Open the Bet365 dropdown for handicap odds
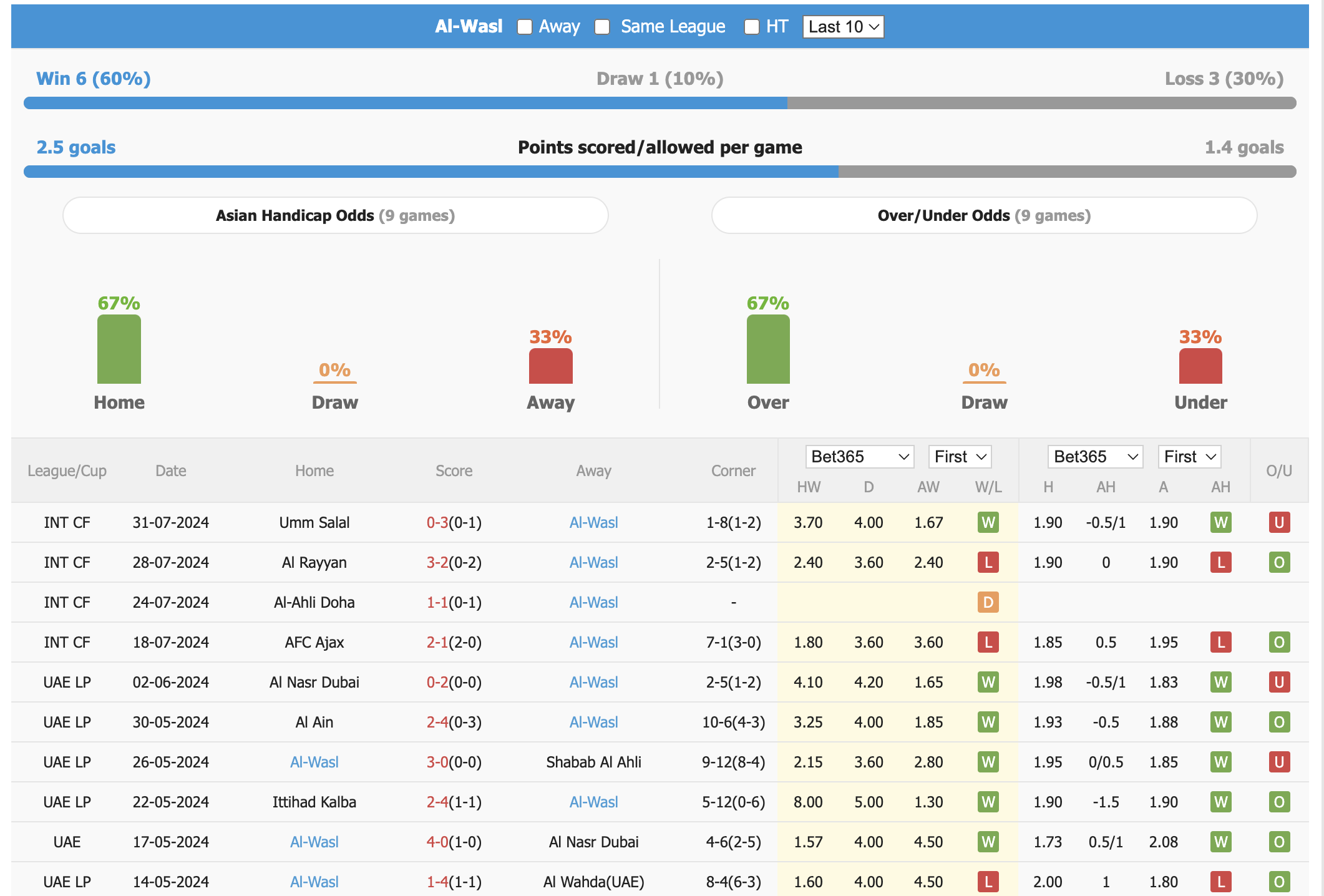Viewport: 1324px width, 896px height. click(1095, 457)
